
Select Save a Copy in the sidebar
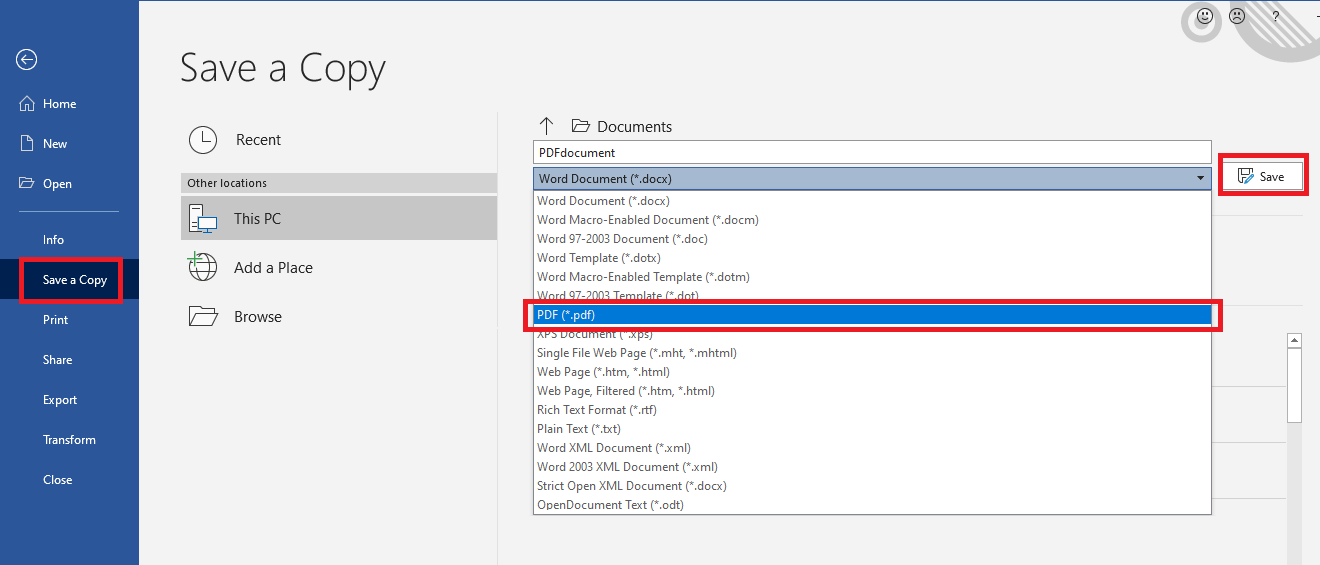point(69,280)
